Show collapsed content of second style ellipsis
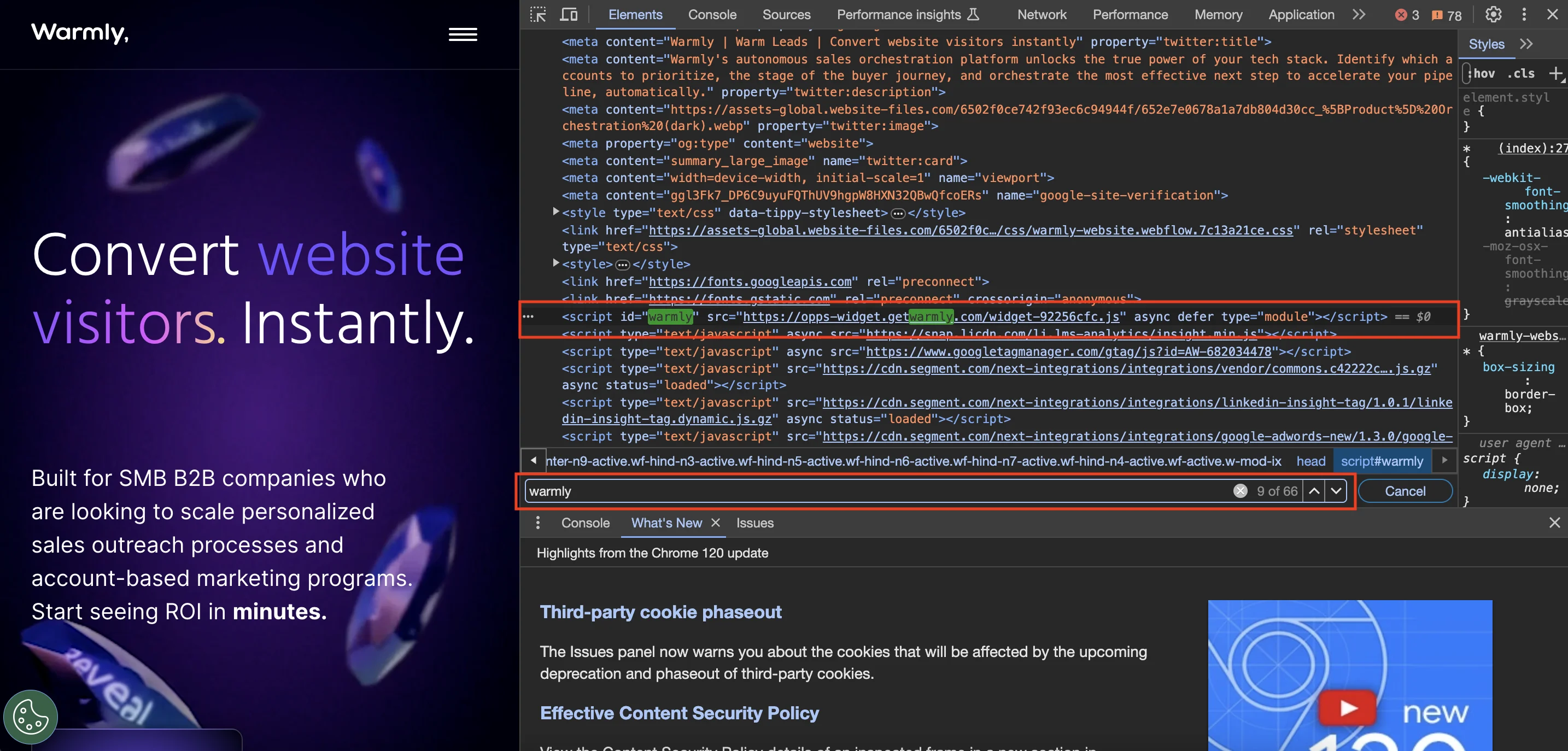This screenshot has height=751, width=1568. [x=622, y=265]
